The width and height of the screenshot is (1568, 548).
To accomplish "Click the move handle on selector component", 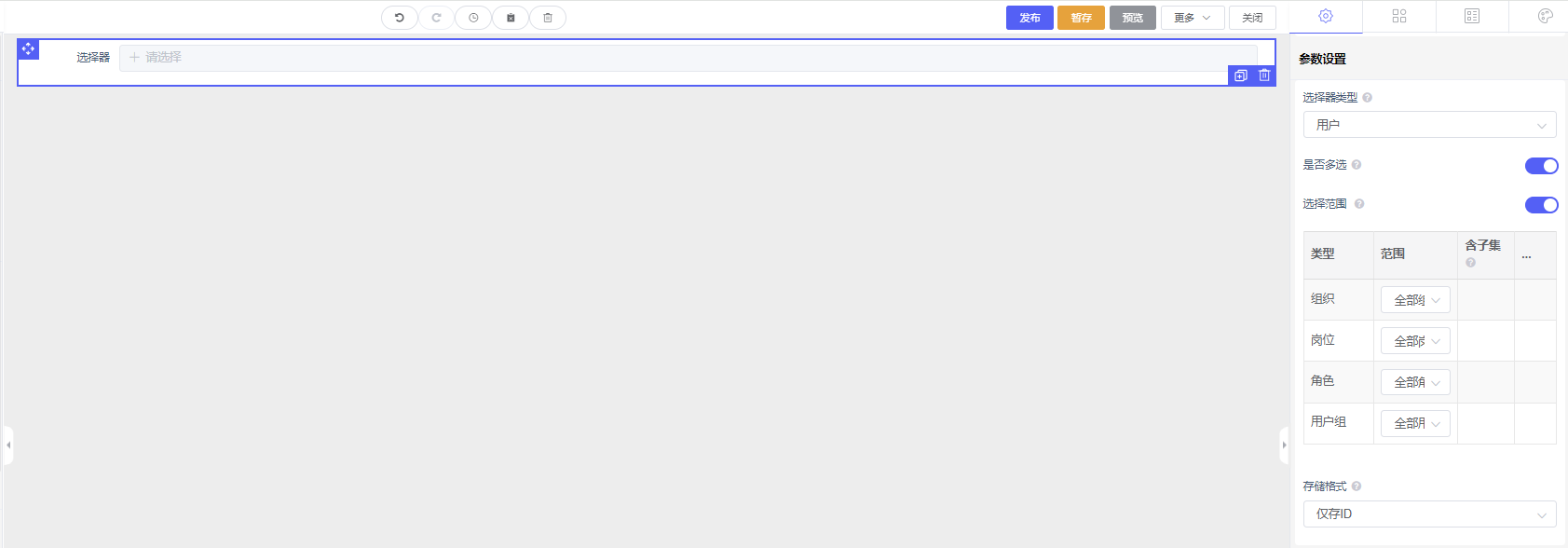I will pyautogui.click(x=28, y=48).
